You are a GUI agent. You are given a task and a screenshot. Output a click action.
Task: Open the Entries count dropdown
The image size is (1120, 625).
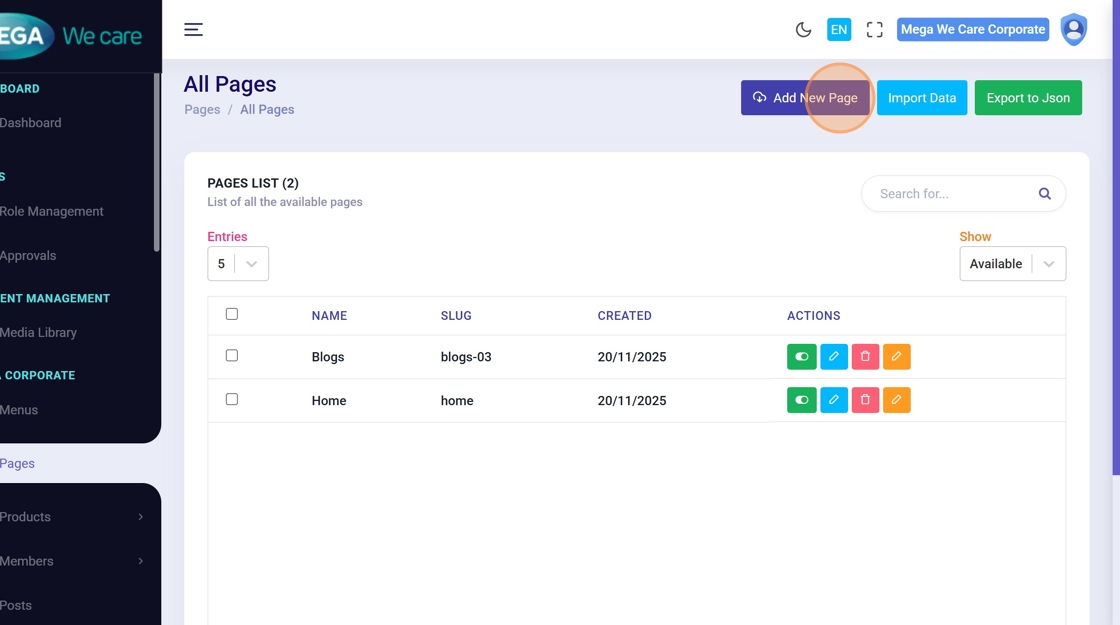coord(238,264)
